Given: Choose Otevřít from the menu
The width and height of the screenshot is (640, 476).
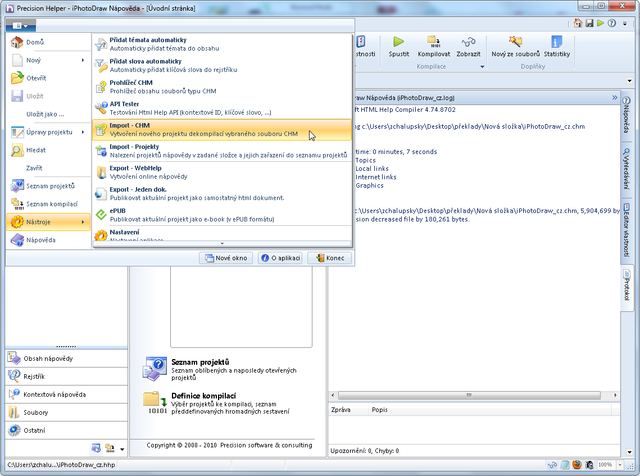Looking at the screenshot, I should [48, 78].
